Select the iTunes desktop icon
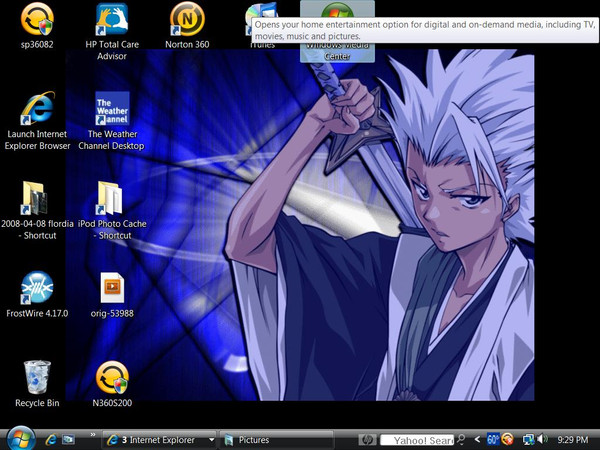The image size is (600, 450). tap(262, 27)
